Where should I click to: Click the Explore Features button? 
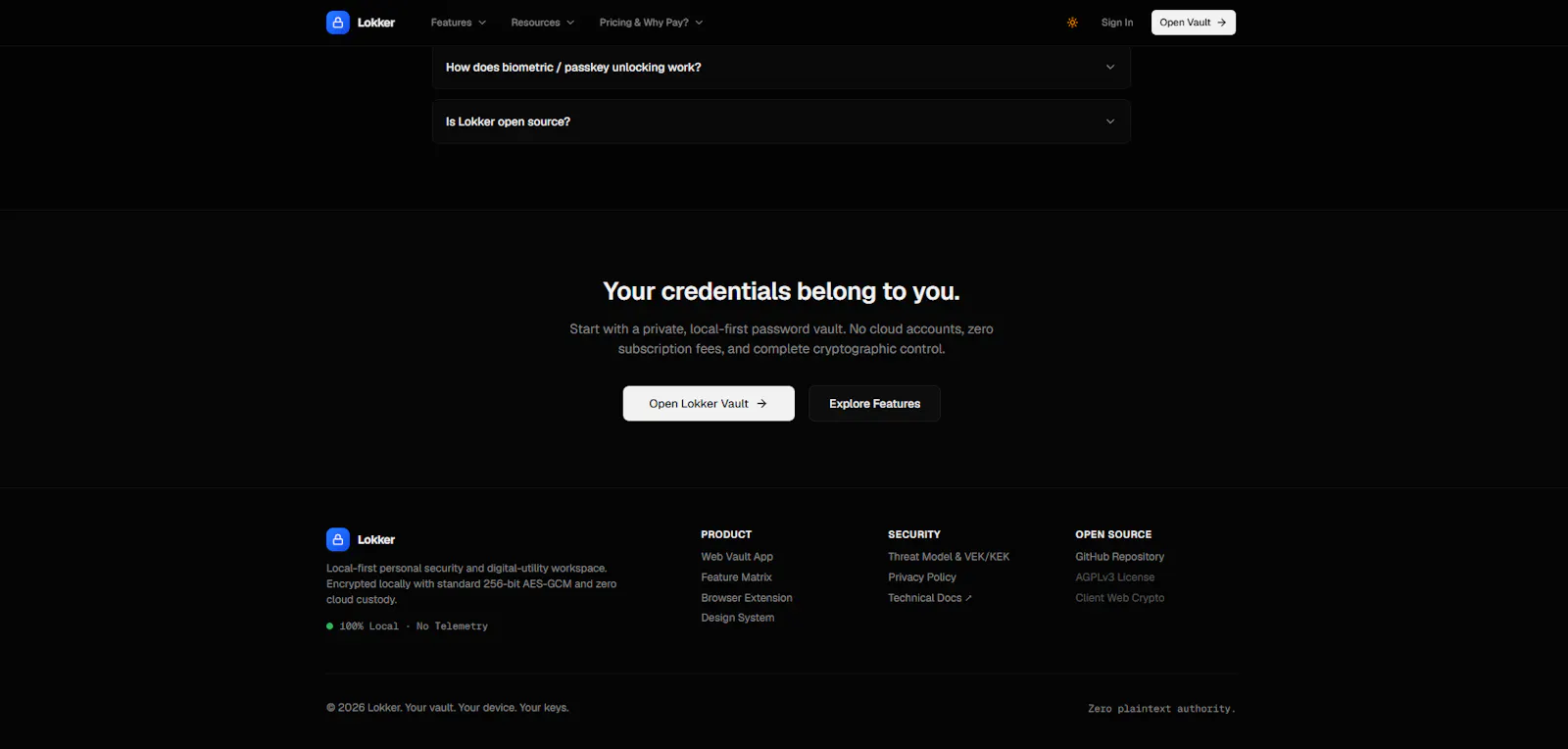(x=875, y=404)
